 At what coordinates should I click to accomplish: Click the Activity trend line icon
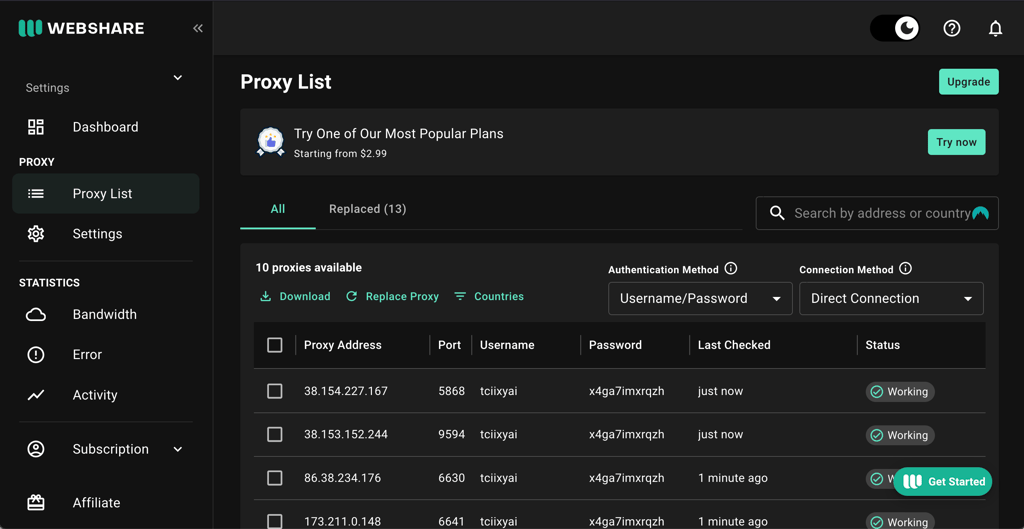[x=36, y=395]
